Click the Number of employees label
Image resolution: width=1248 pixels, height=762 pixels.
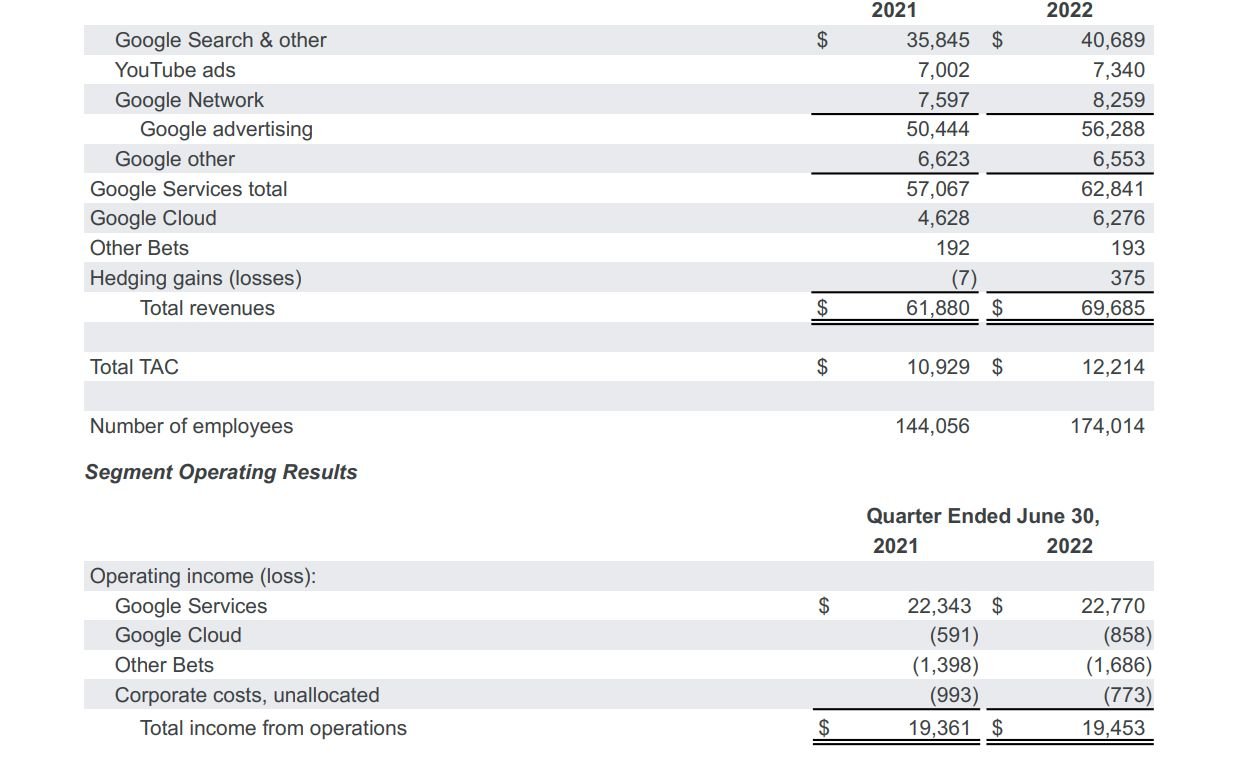(191, 426)
